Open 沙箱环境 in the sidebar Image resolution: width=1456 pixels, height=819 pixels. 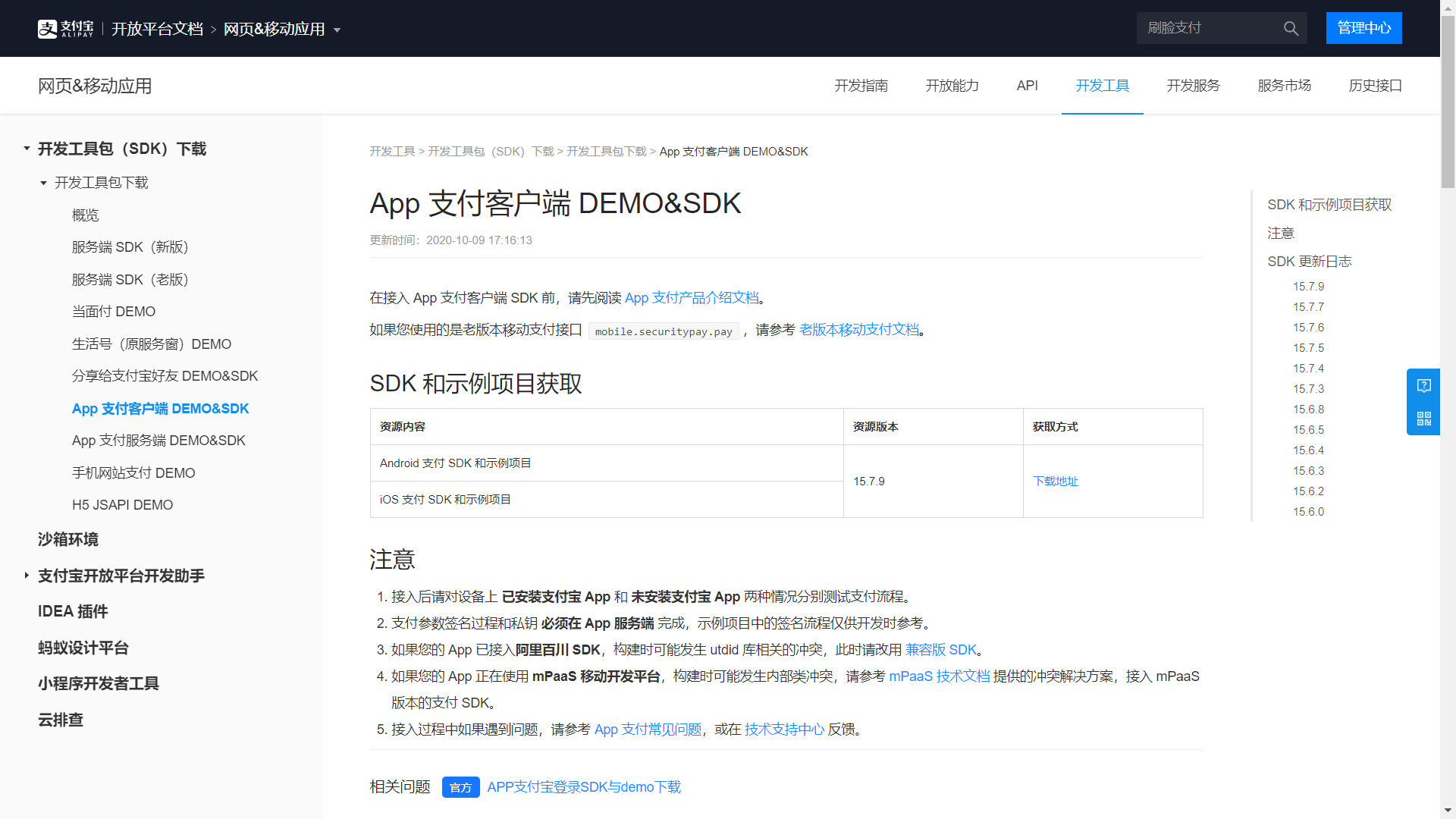click(68, 539)
